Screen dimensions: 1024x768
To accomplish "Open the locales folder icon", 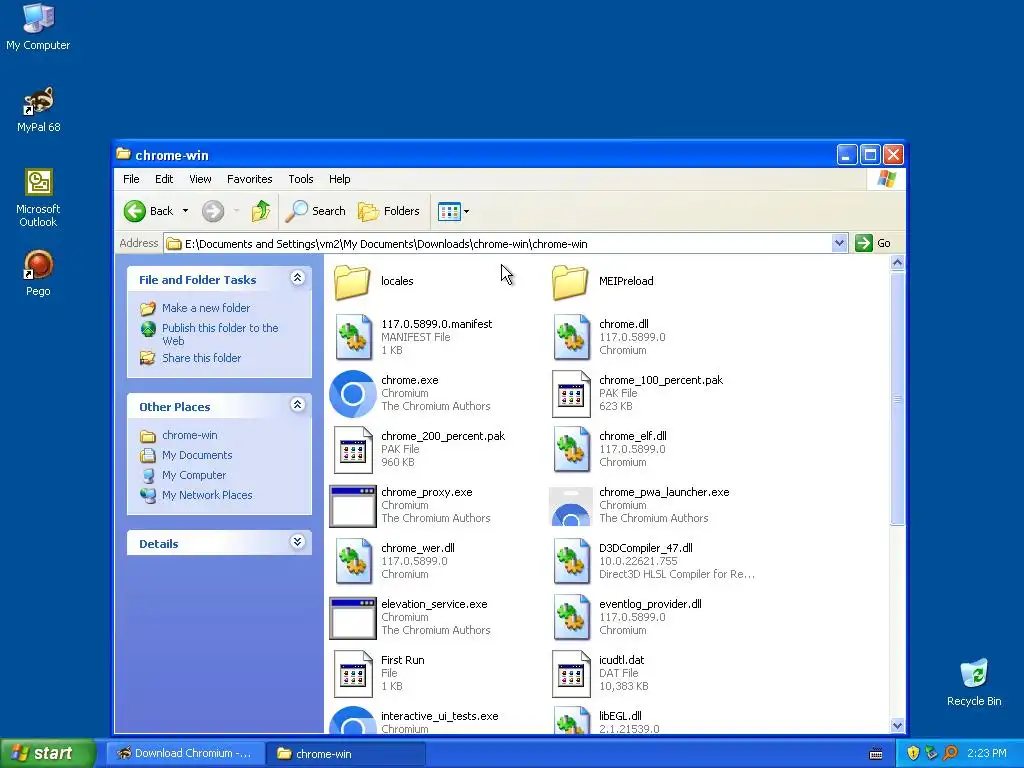I will coord(353,281).
